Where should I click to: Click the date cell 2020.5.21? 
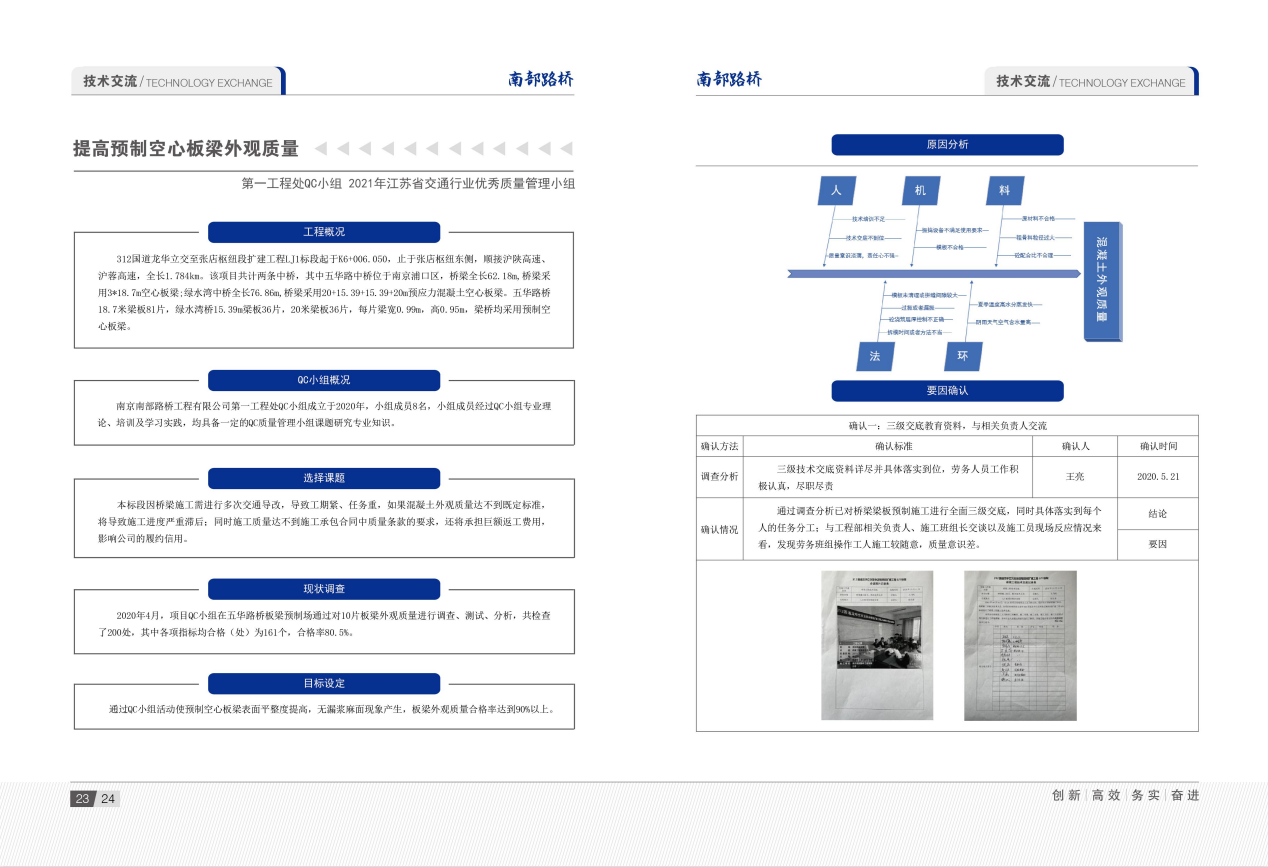tap(1158, 477)
